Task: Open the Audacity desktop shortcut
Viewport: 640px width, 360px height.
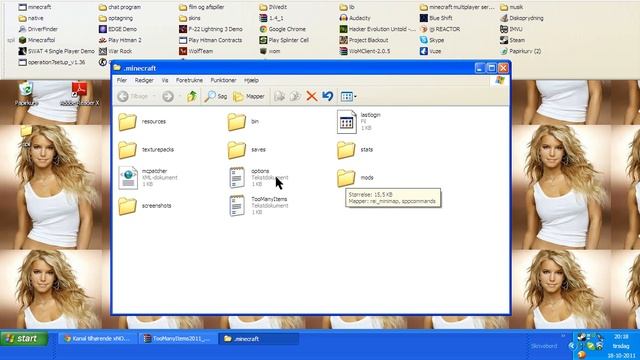Action: tap(355, 18)
